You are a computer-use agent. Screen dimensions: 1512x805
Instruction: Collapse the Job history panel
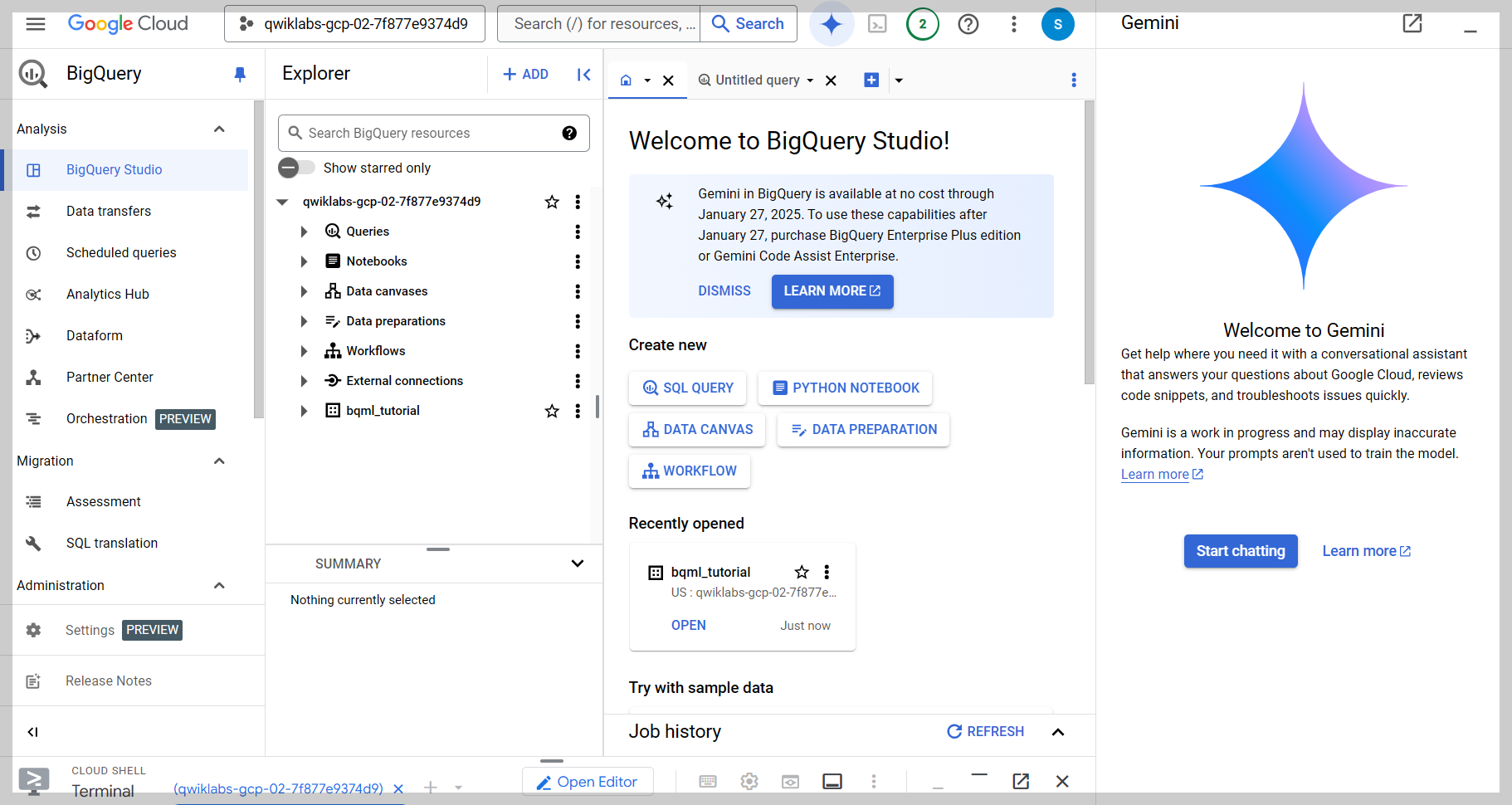tap(1058, 732)
